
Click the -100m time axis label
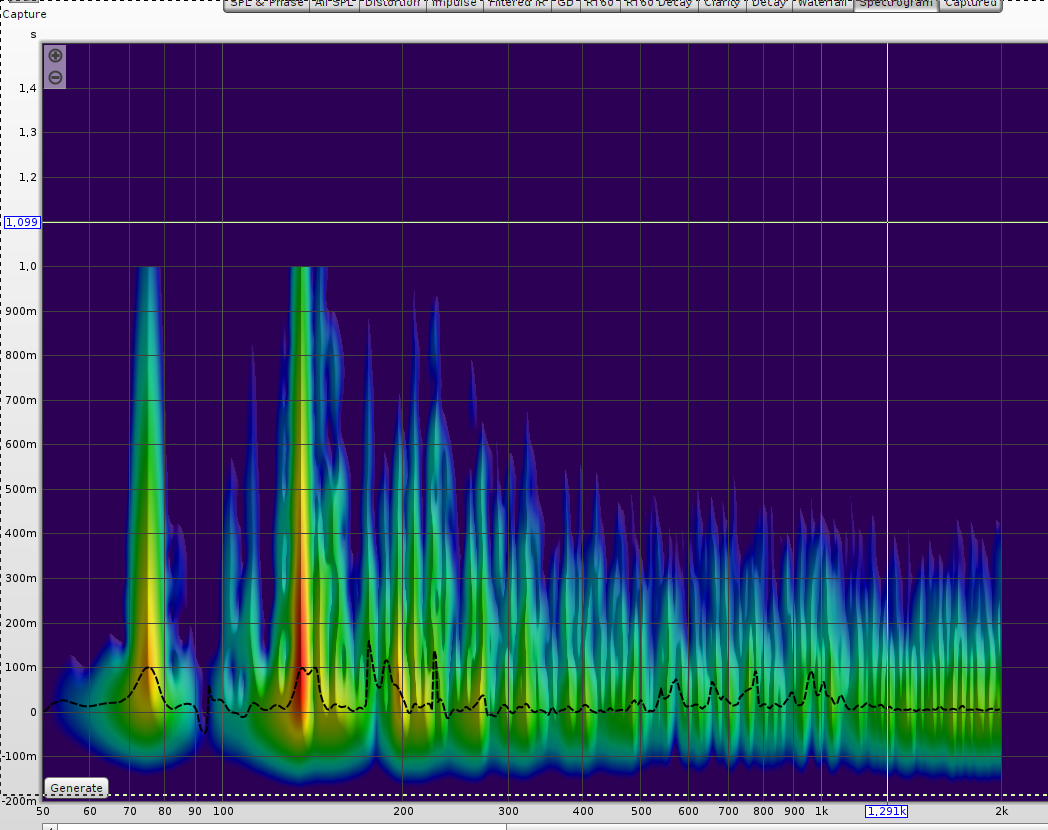19,756
